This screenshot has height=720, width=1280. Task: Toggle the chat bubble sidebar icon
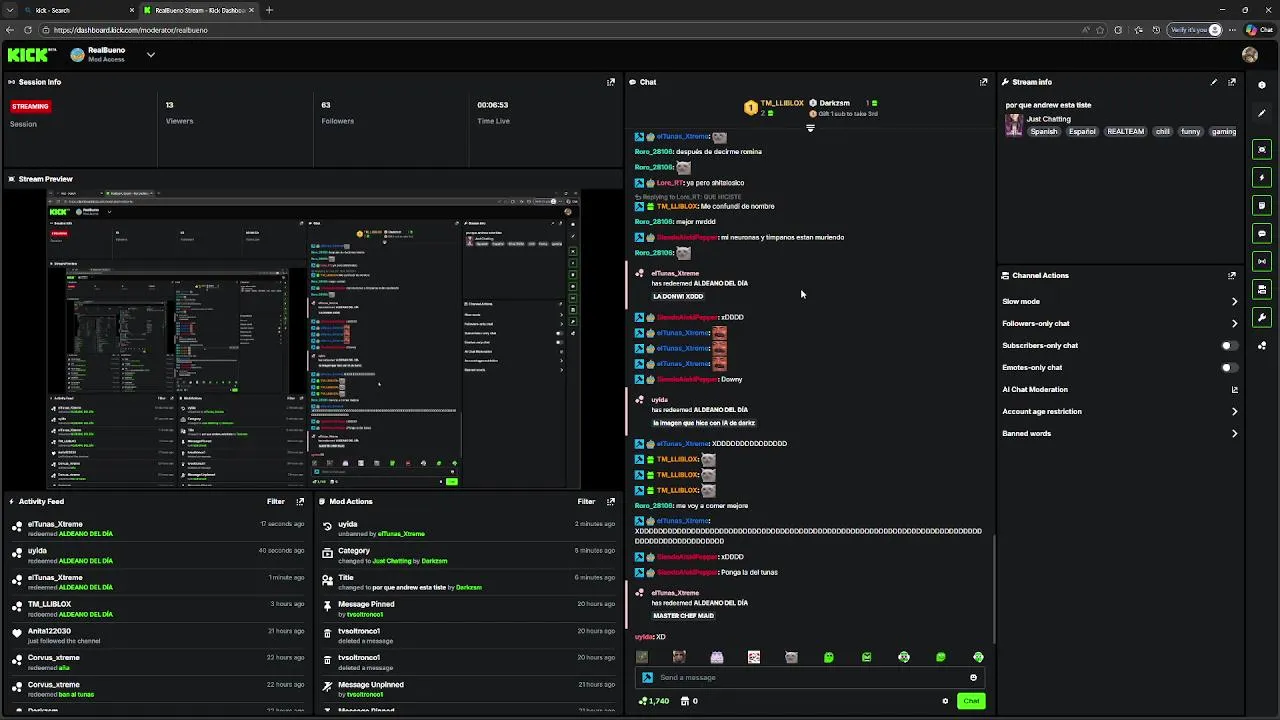point(1262,233)
